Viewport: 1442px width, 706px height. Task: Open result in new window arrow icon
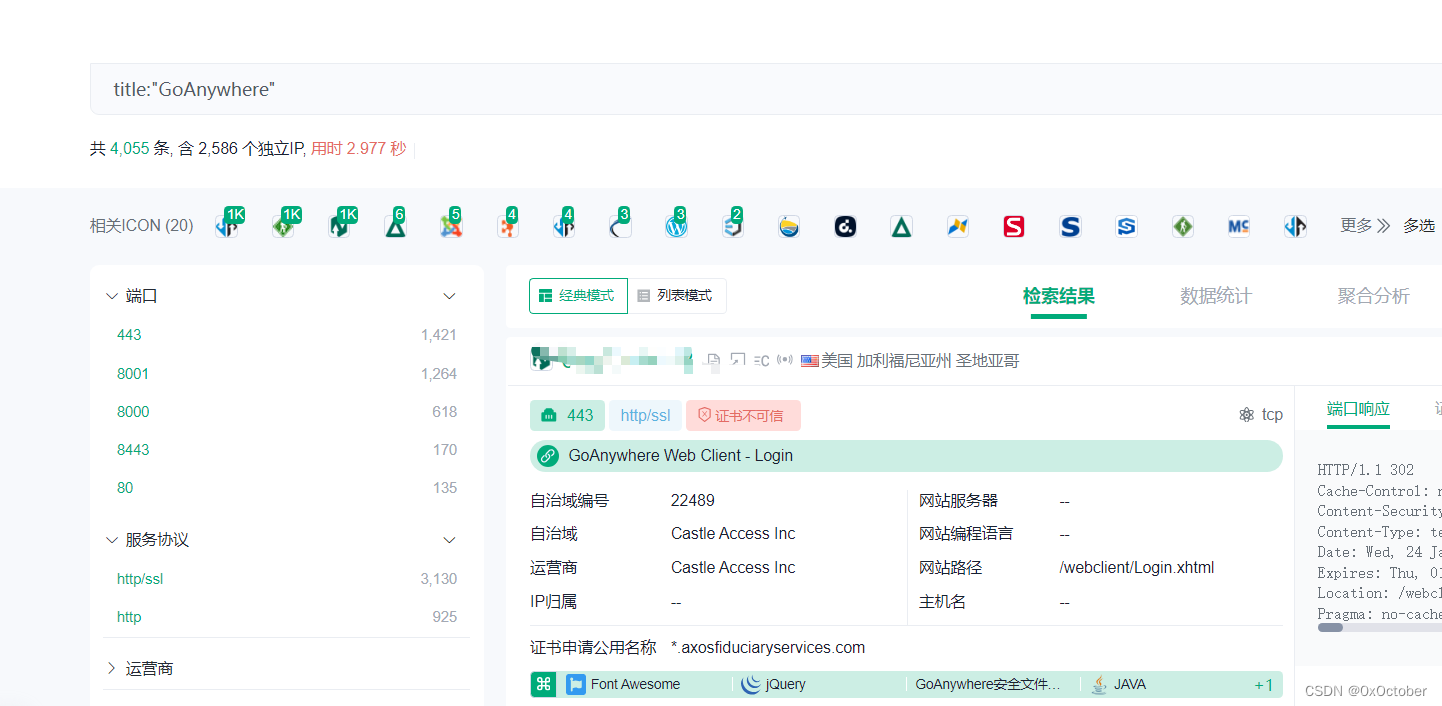(738, 360)
